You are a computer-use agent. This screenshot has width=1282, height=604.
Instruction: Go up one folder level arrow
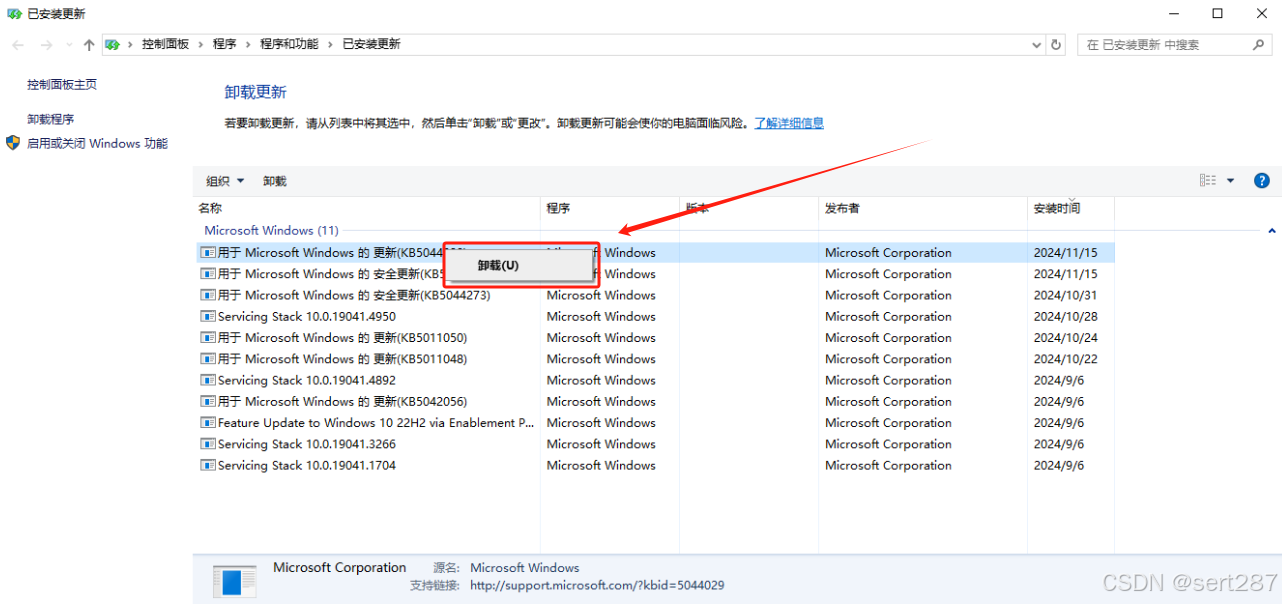(x=89, y=45)
